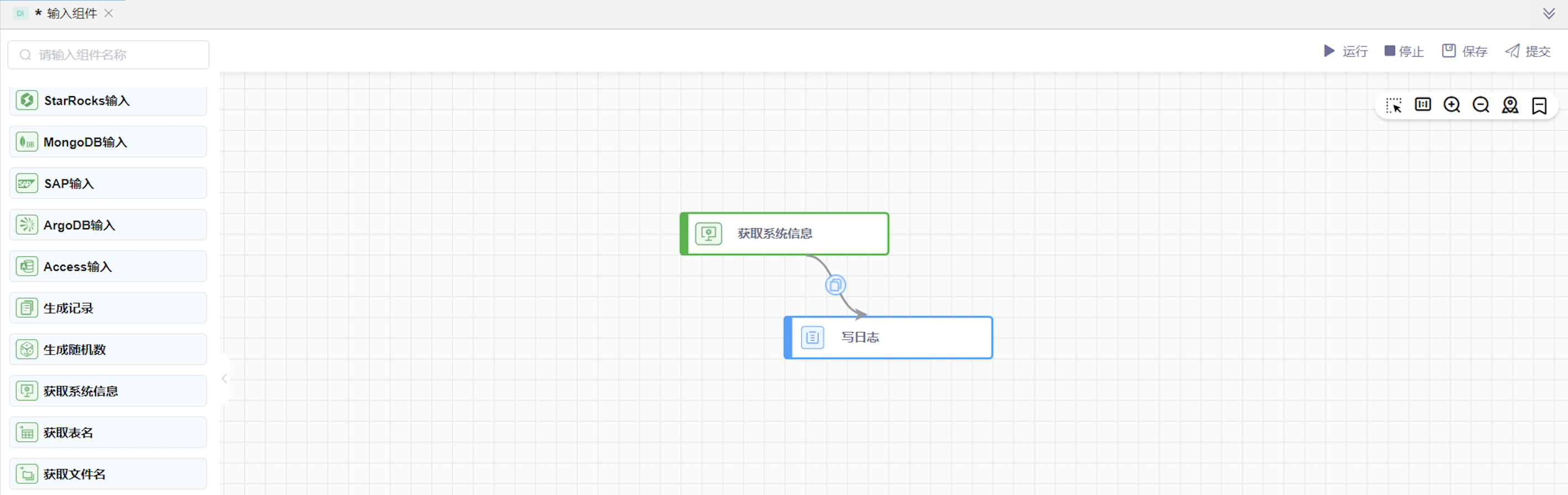Select the 写日志 node on canvas

(888, 338)
